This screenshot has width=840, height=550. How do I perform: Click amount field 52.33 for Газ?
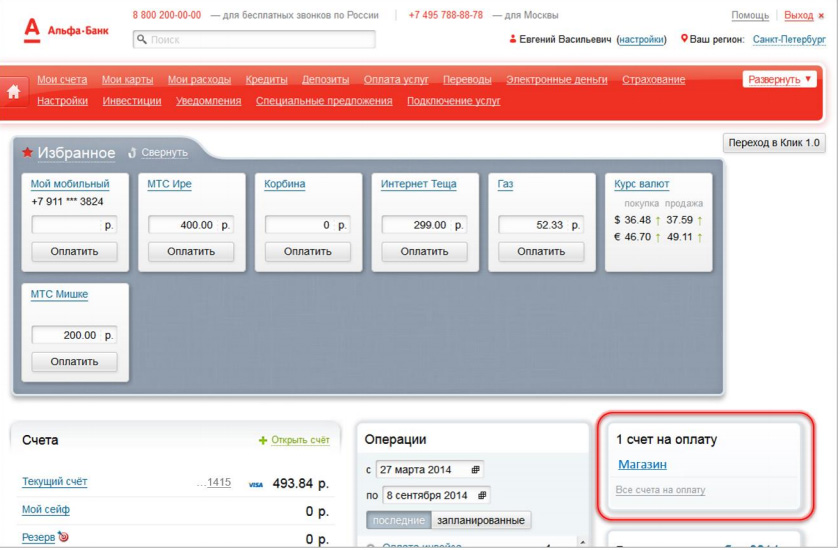click(541, 225)
